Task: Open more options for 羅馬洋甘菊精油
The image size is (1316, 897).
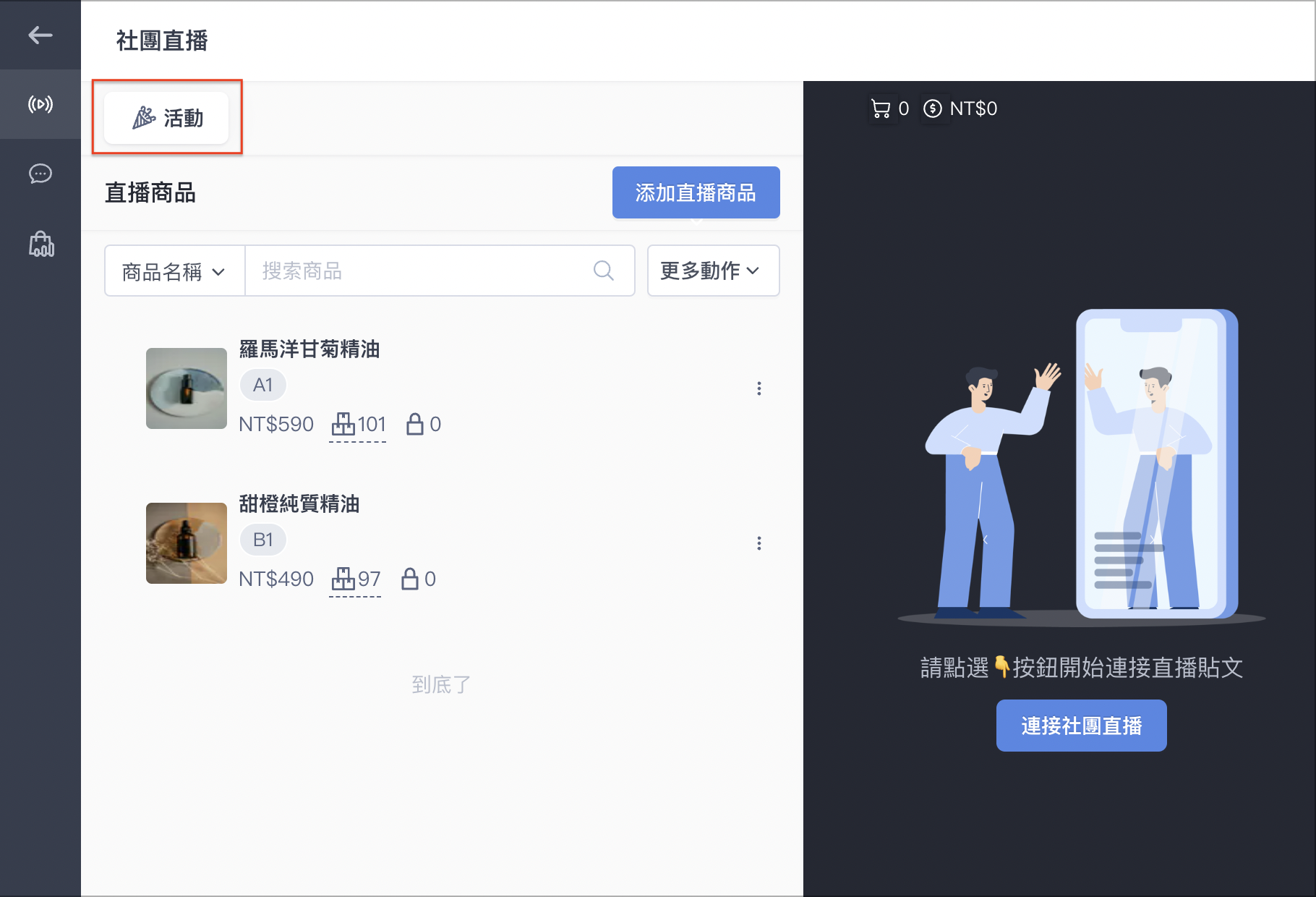Action: tap(759, 388)
